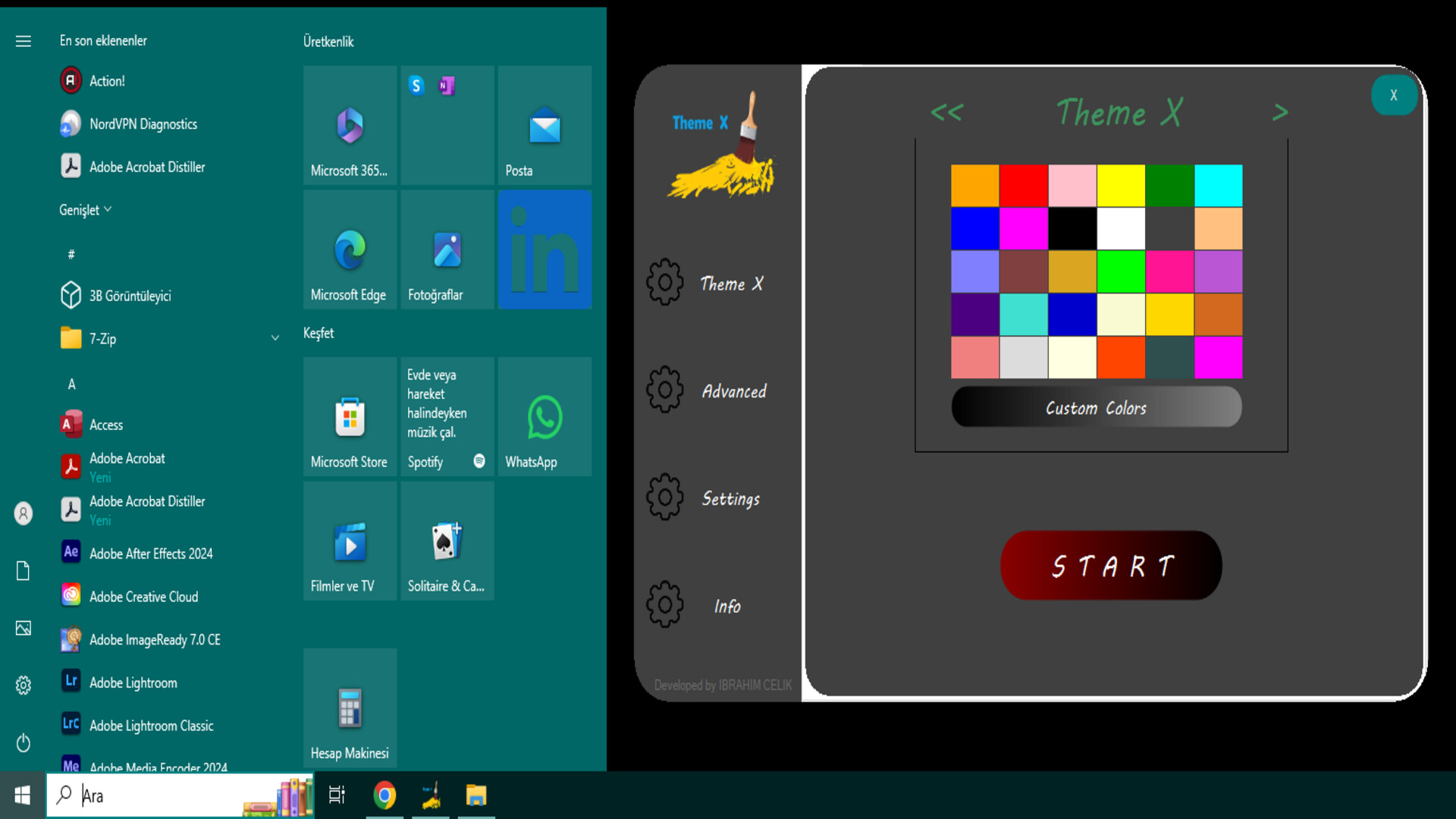This screenshot has height=819, width=1456.
Task: Expand the Start menu hamburger button
Action: [x=24, y=41]
